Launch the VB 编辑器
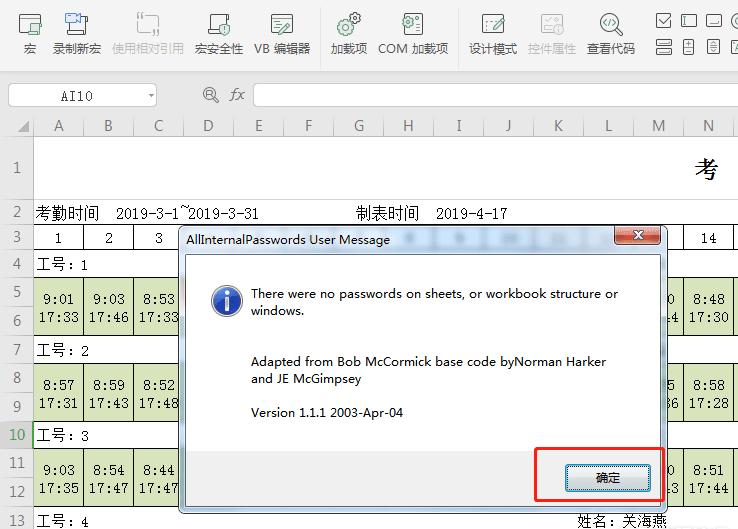 [x=282, y=33]
